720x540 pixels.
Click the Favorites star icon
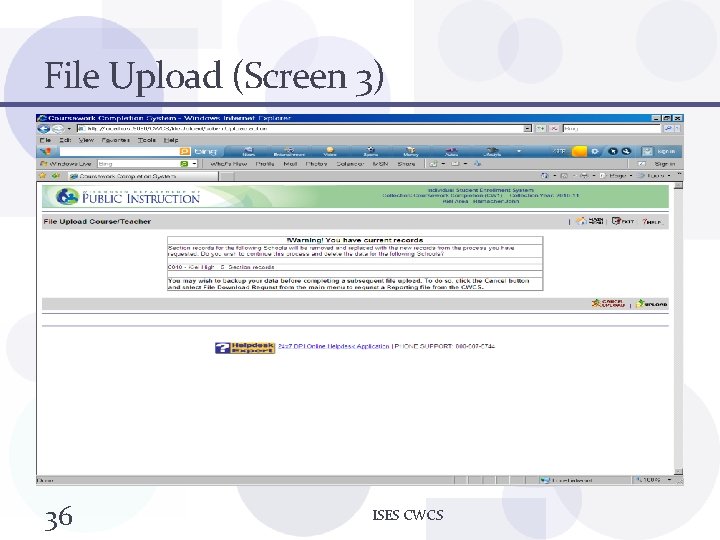click(x=43, y=175)
